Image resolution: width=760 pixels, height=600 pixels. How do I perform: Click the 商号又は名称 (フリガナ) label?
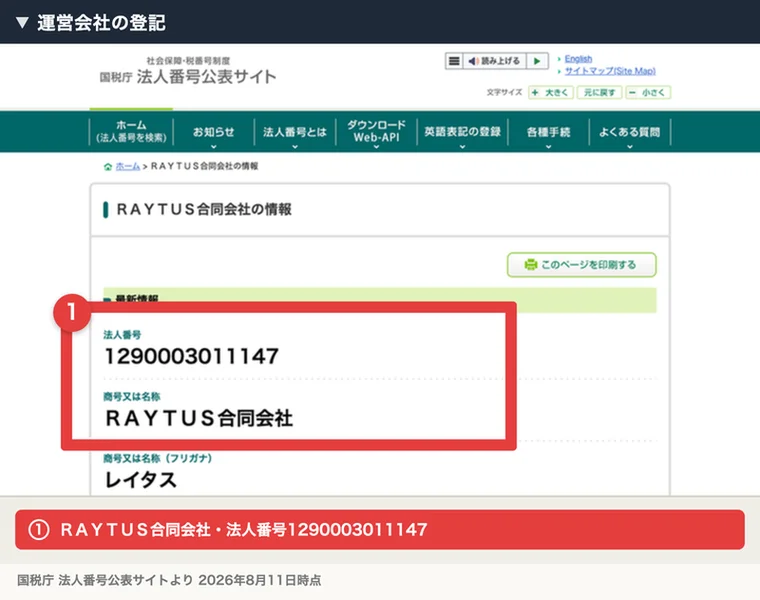click(x=158, y=458)
